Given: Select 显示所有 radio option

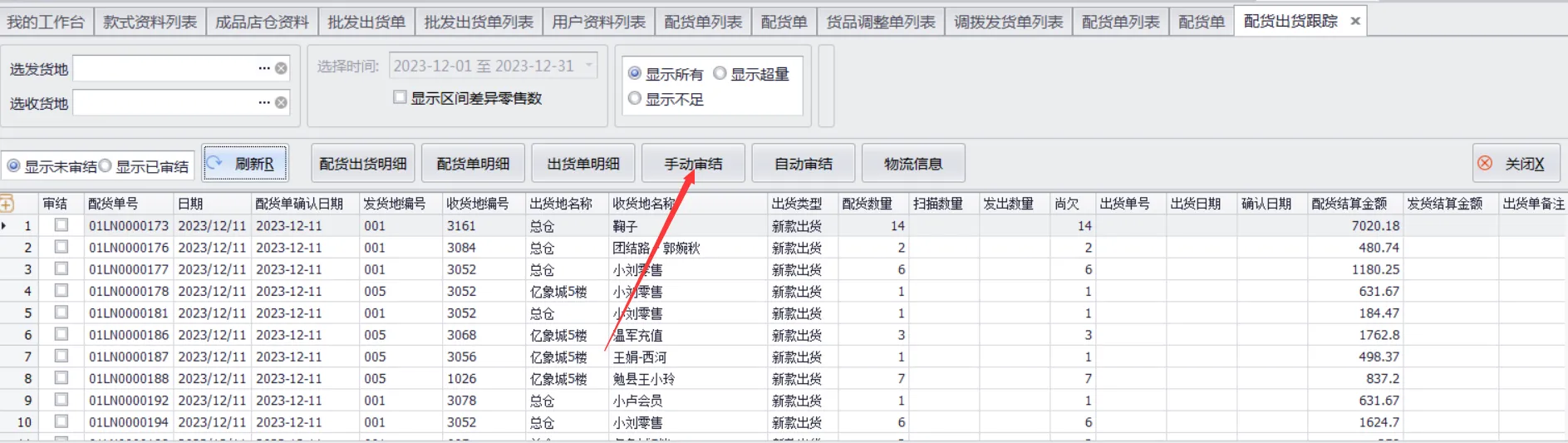Looking at the screenshot, I should (635, 73).
